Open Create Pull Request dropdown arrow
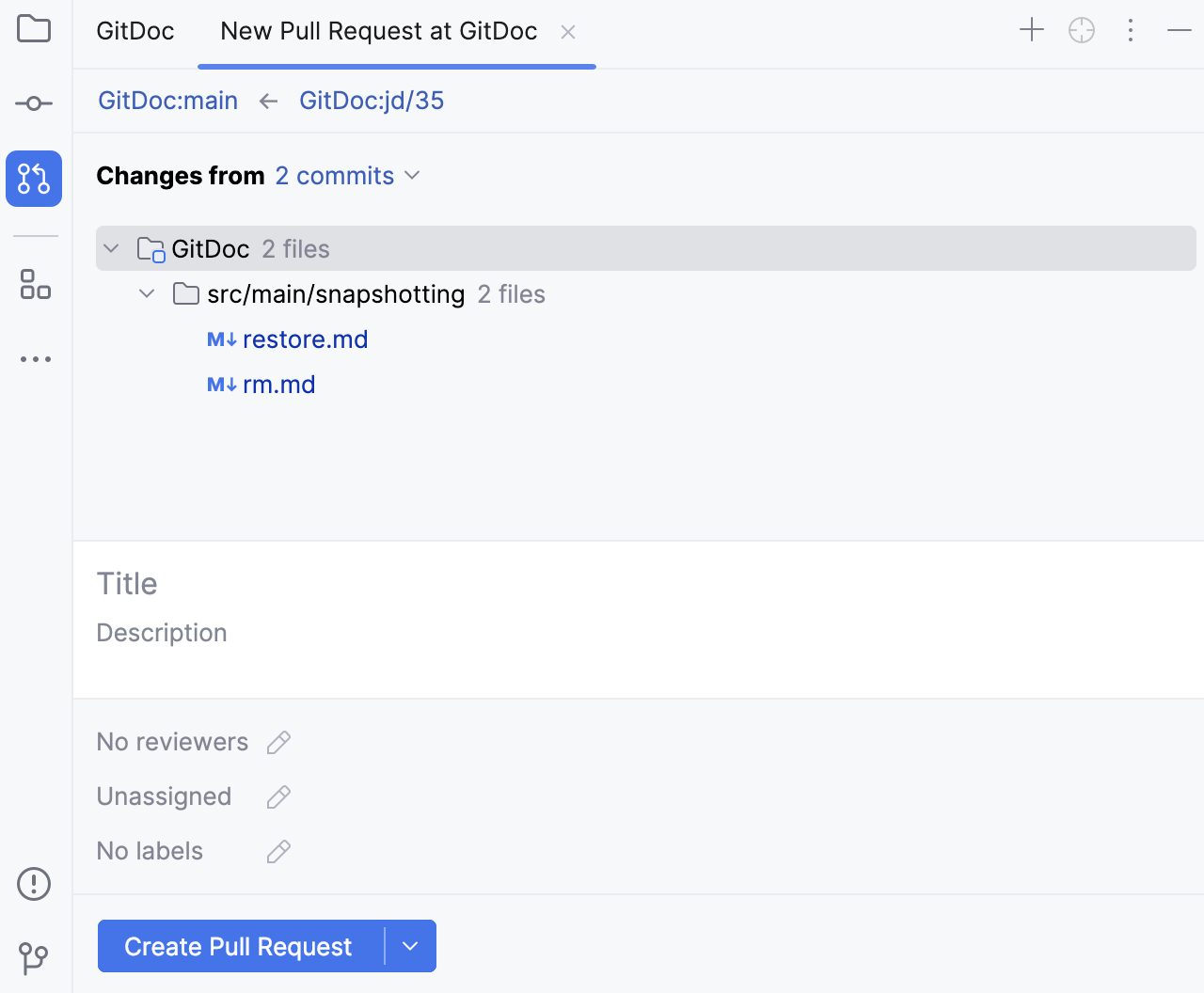The height and width of the screenshot is (993, 1204). pyautogui.click(x=412, y=946)
